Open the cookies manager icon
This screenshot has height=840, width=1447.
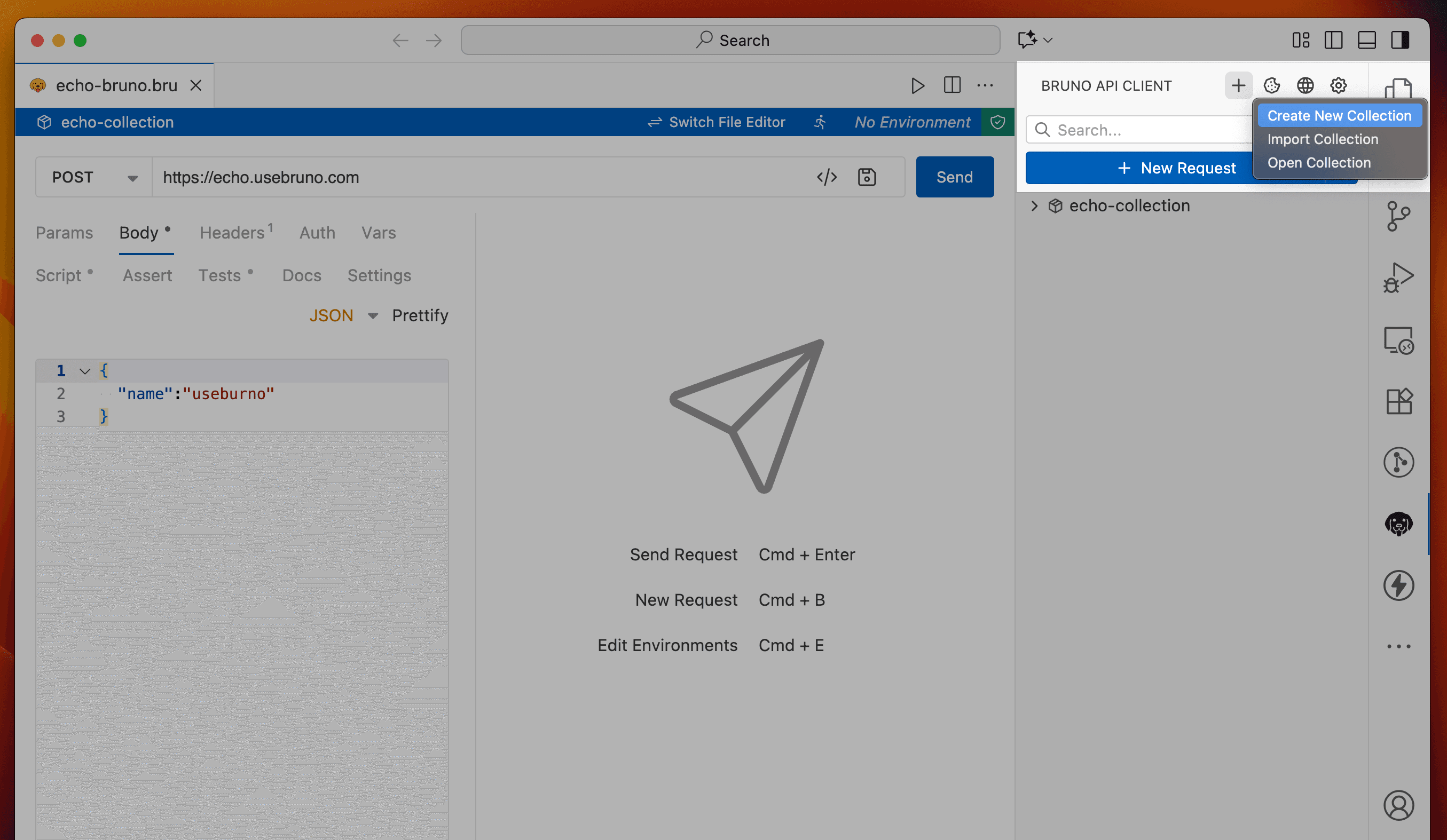click(1272, 85)
